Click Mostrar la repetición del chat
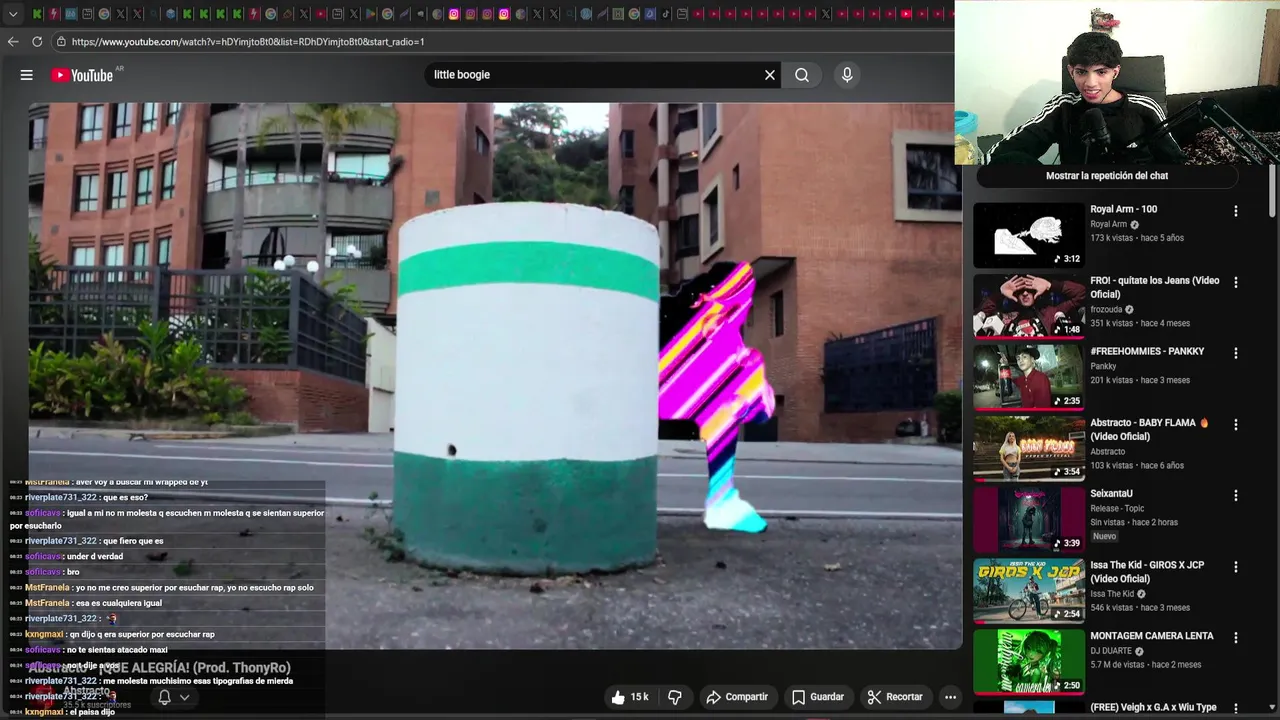This screenshot has height=720, width=1280. [x=1107, y=176]
